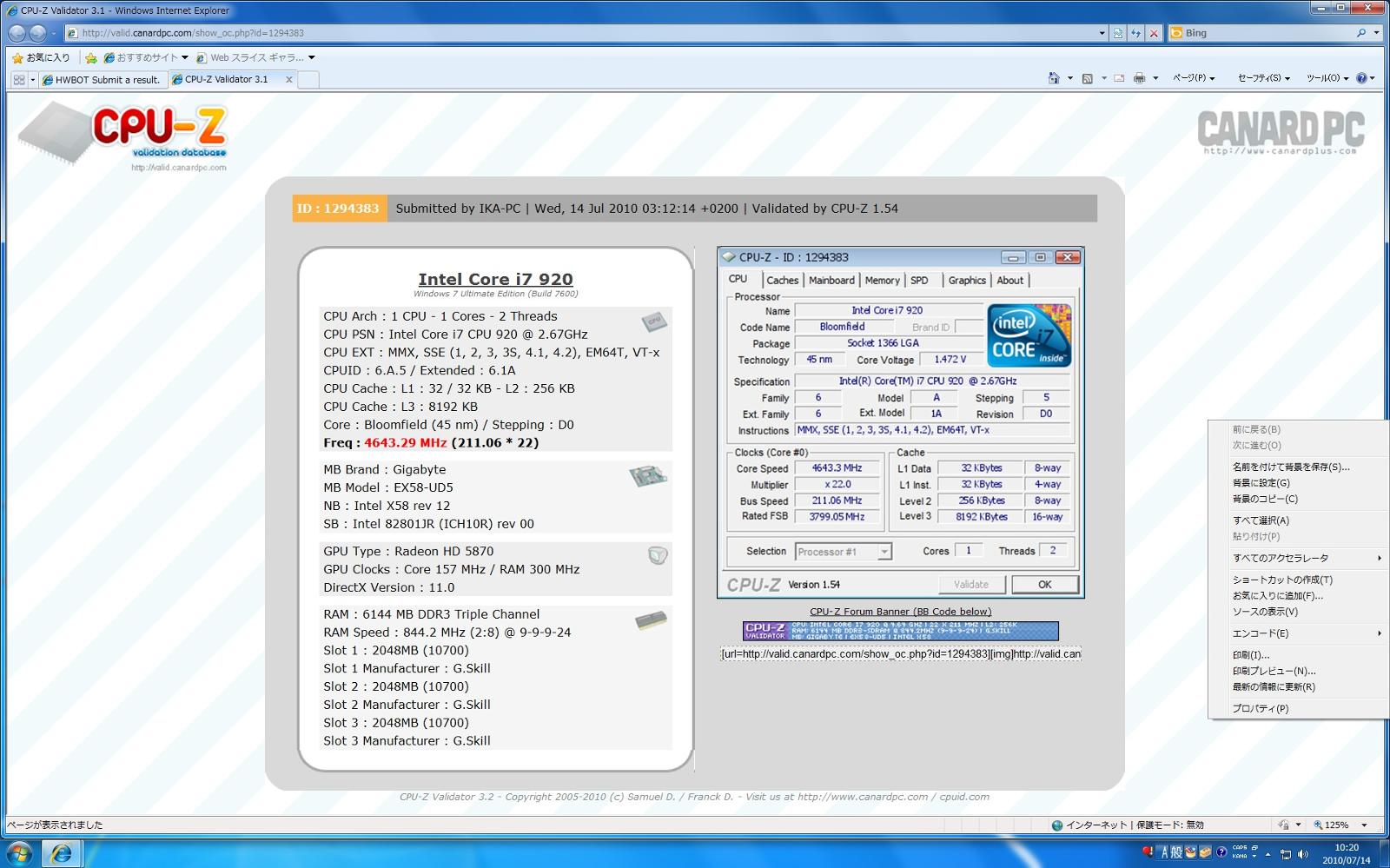Open the Favorites (お気に入り) star button
The image size is (1390, 868).
(41, 57)
